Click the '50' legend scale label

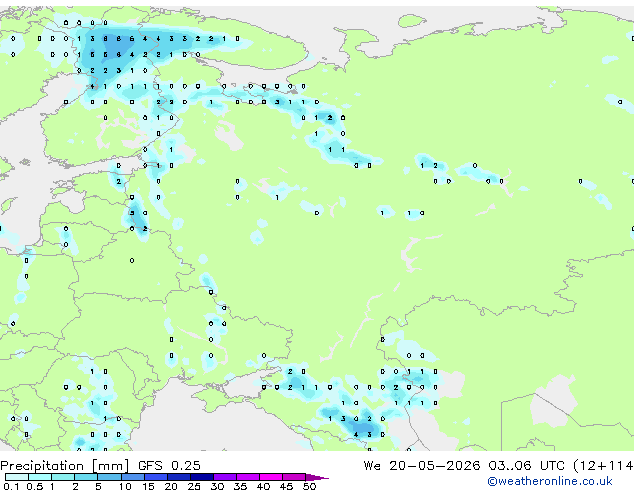pos(309,486)
